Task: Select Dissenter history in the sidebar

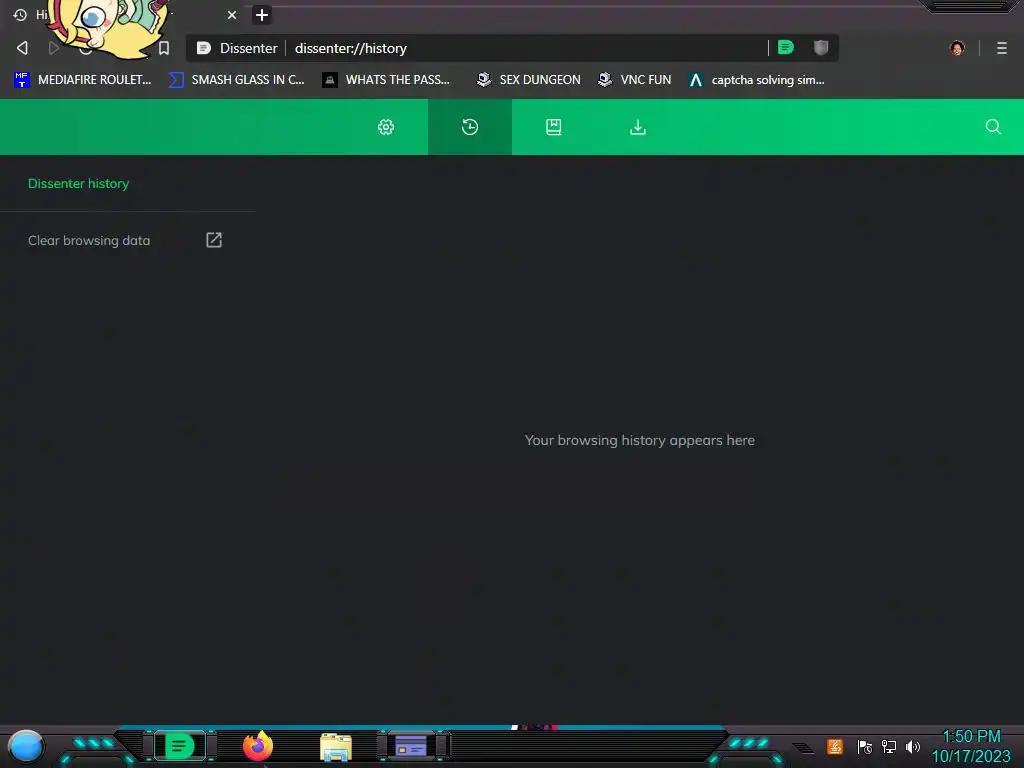Action: point(78,184)
